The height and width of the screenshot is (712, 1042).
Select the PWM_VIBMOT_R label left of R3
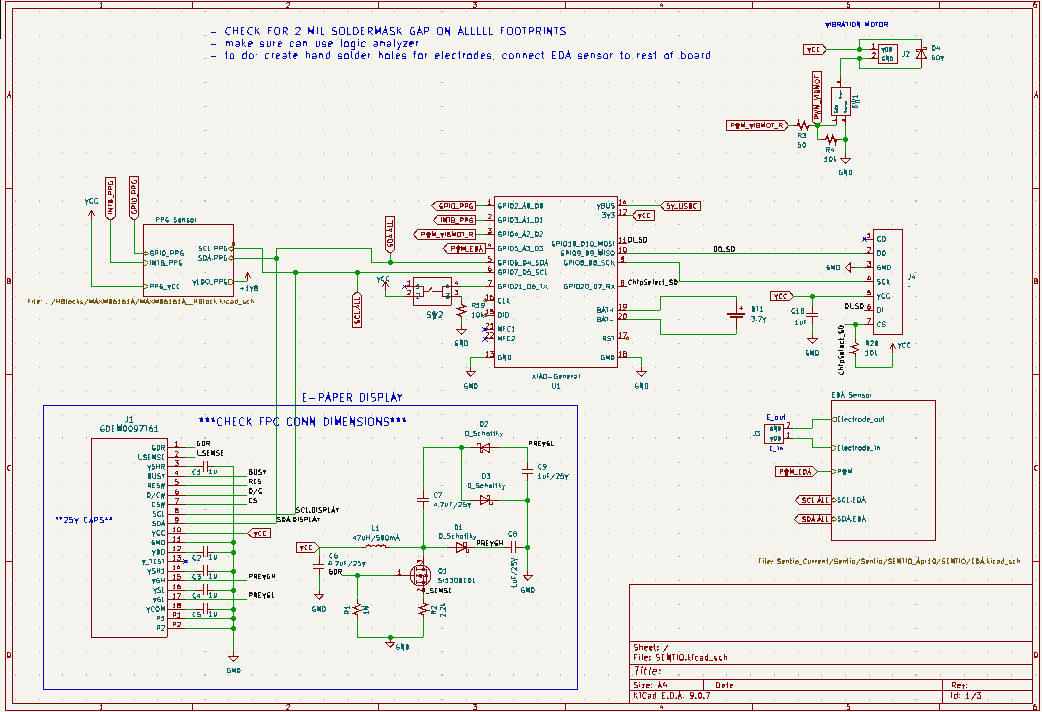point(758,125)
